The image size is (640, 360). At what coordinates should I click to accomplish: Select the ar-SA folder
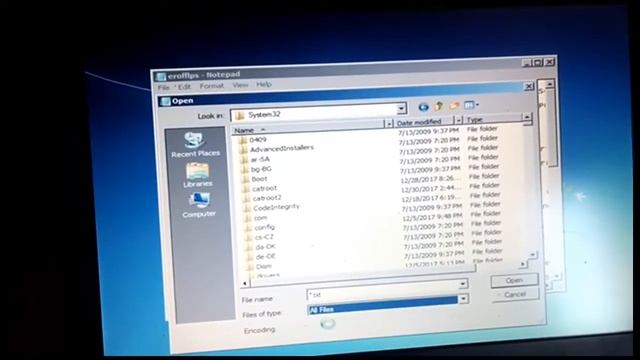260,159
